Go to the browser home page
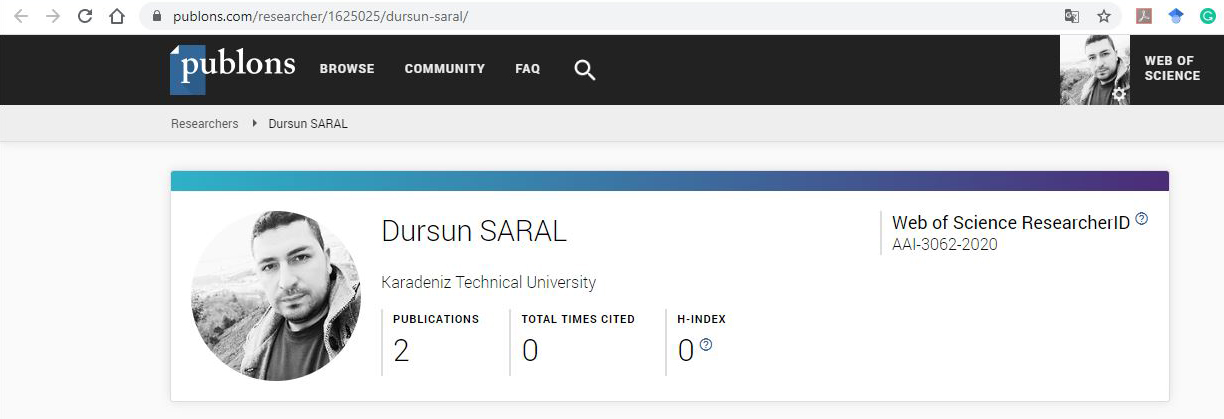Viewport: 1224px width, 419px height. 117,16
